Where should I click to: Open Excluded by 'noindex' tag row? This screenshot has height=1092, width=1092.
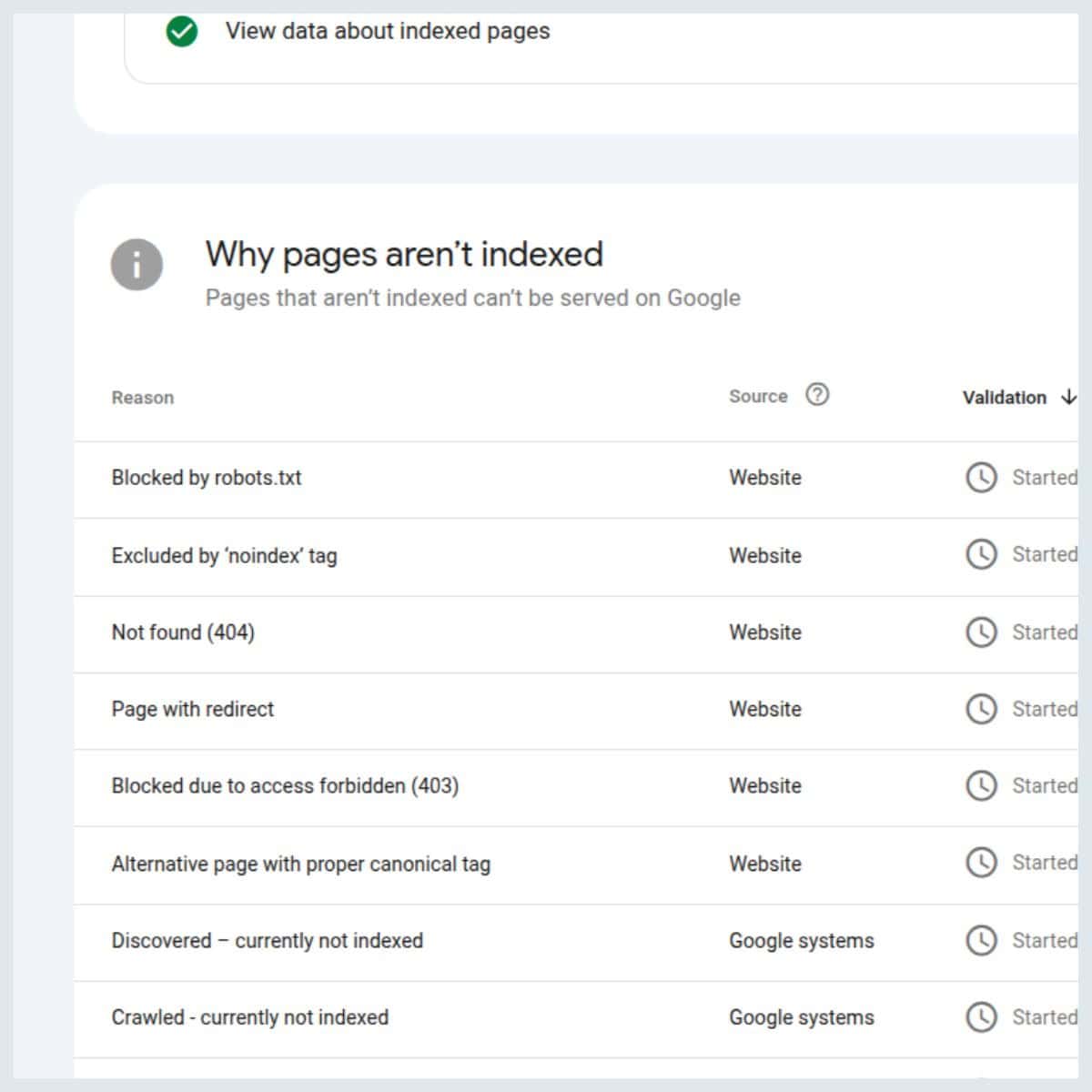point(224,556)
